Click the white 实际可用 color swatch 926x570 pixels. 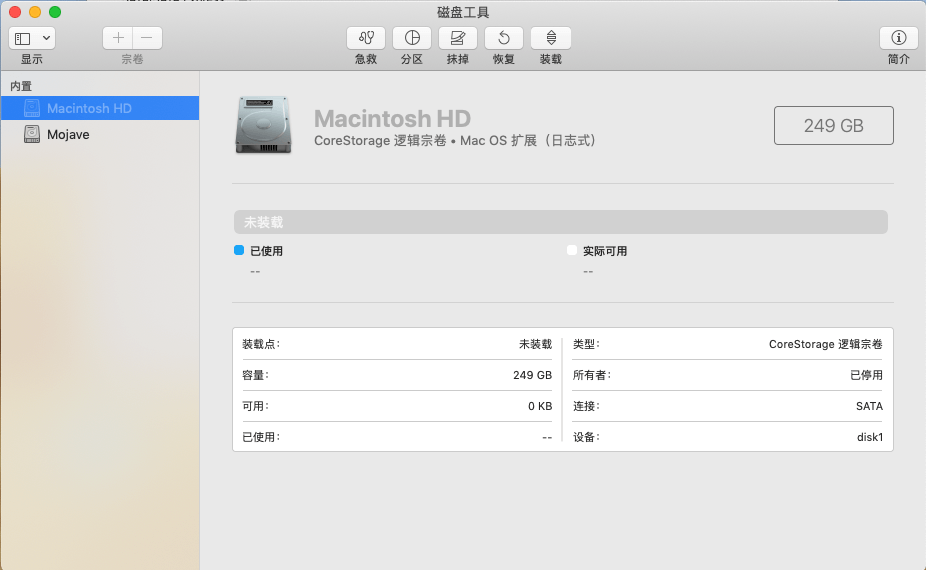coord(572,250)
